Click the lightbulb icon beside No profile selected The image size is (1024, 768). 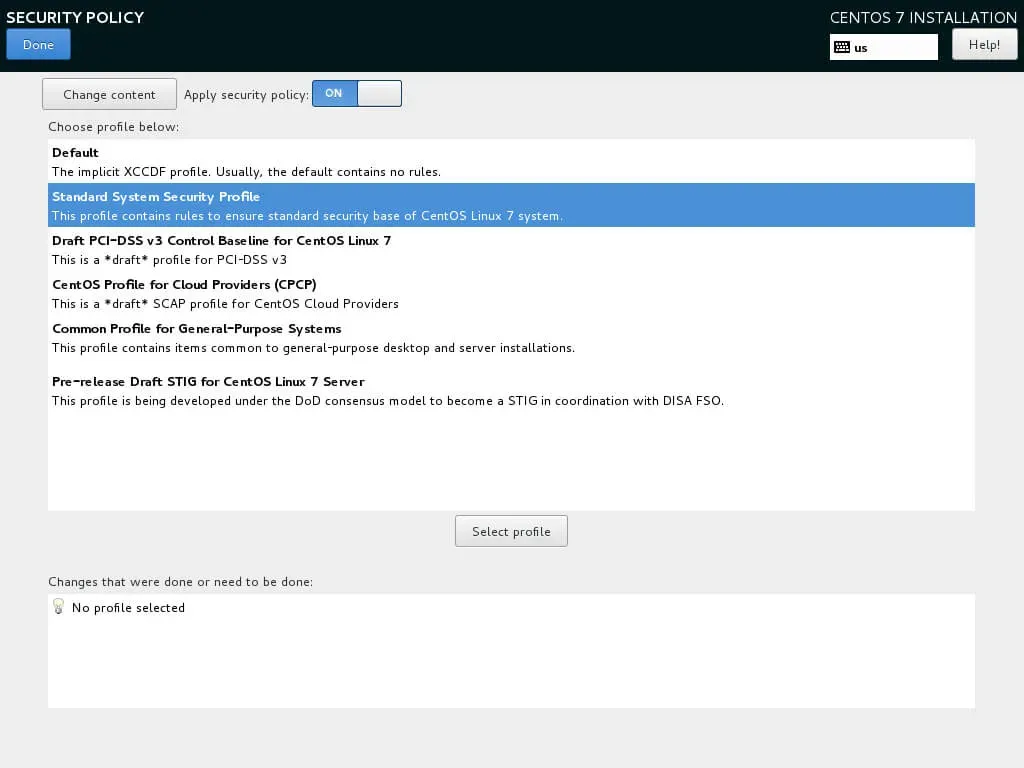(x=58, y=607)
